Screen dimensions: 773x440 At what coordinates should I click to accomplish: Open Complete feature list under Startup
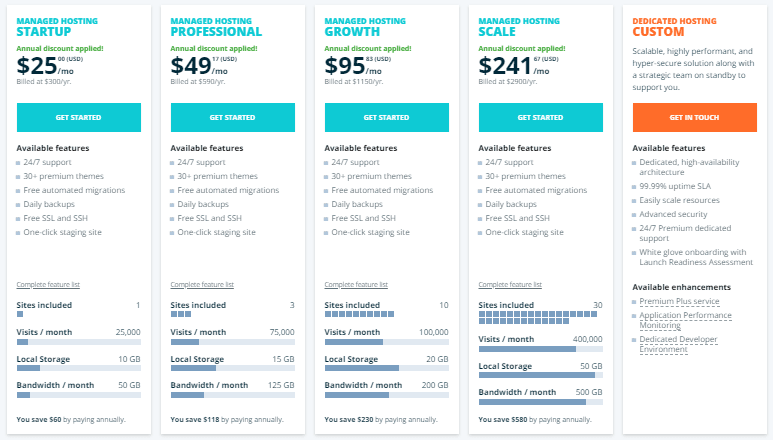[x=48, y=284]
